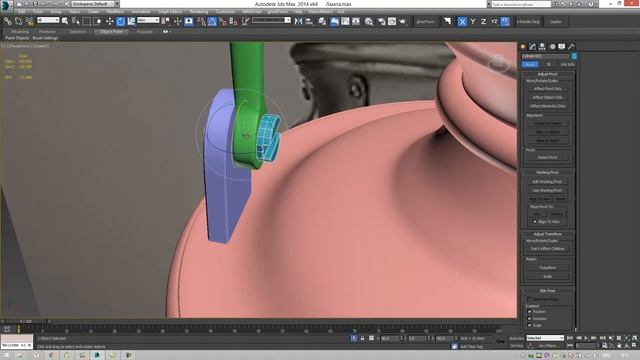Switch to the Freeform ribbon tab
The image size is (640, 360).
[x=47, y=31]
